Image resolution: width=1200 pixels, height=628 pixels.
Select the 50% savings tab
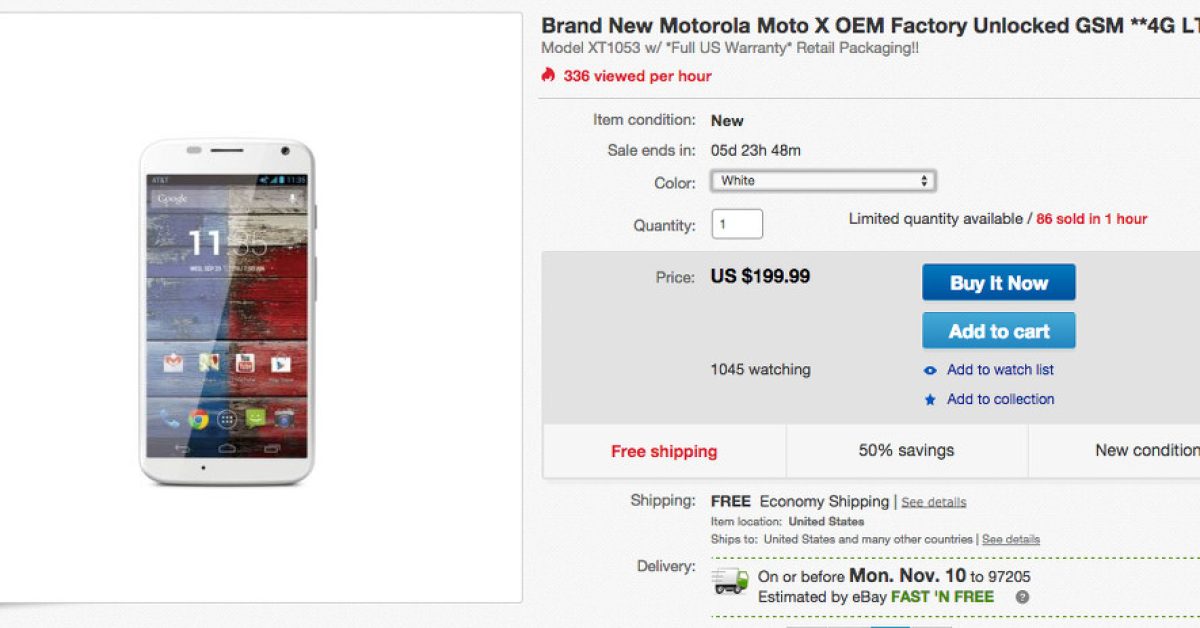(x=906, y=451)
